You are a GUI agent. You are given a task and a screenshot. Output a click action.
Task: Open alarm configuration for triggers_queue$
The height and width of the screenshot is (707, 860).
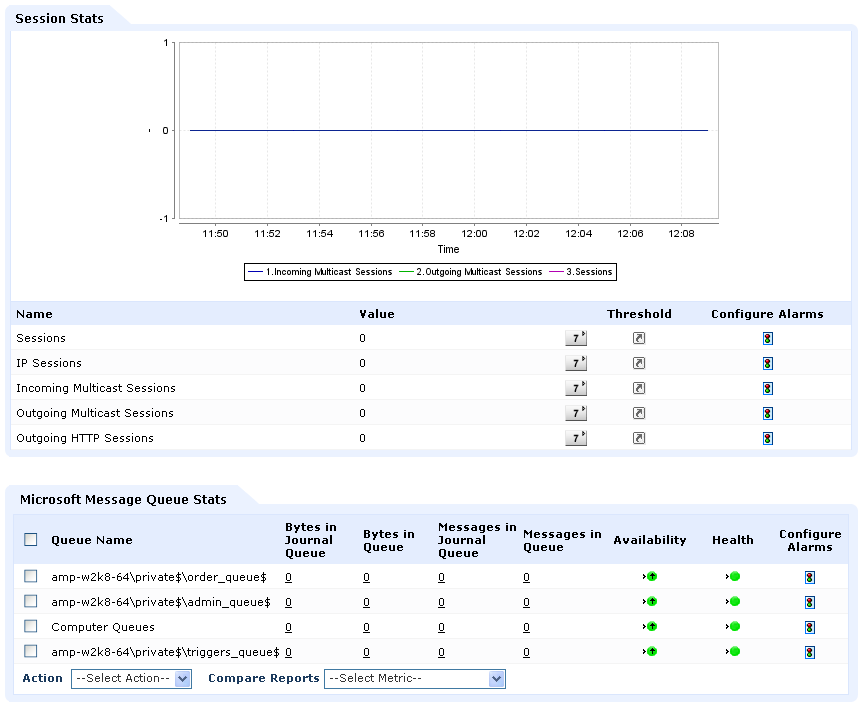pos(810,651)
